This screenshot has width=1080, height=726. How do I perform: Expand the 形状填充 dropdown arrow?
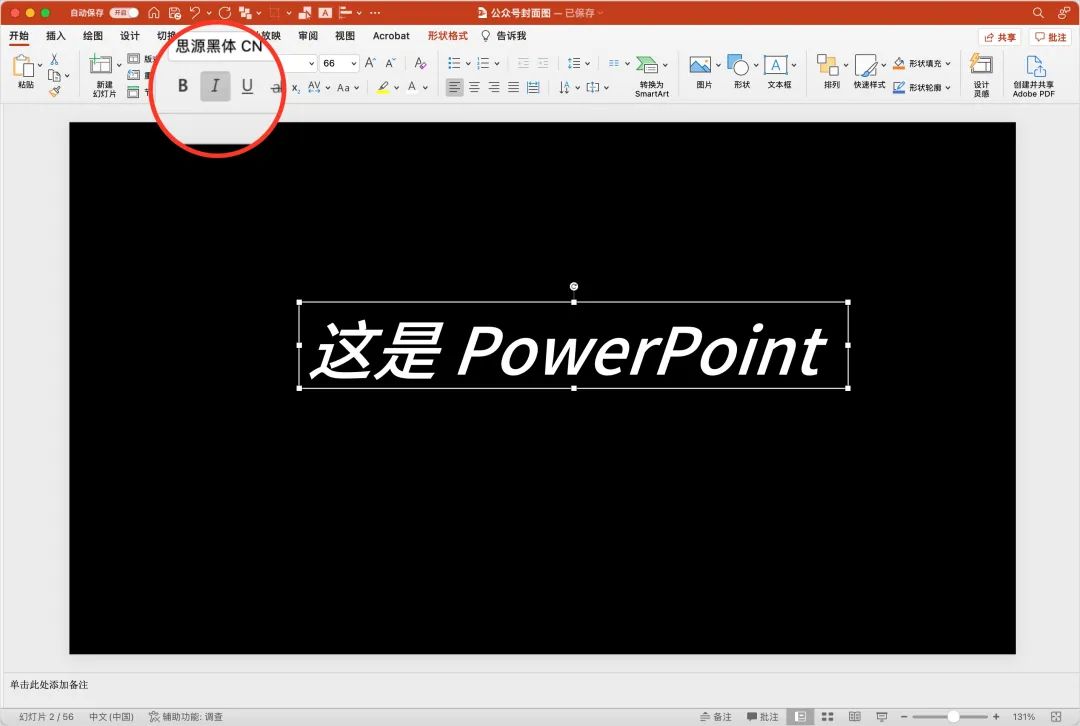point(948,63)
